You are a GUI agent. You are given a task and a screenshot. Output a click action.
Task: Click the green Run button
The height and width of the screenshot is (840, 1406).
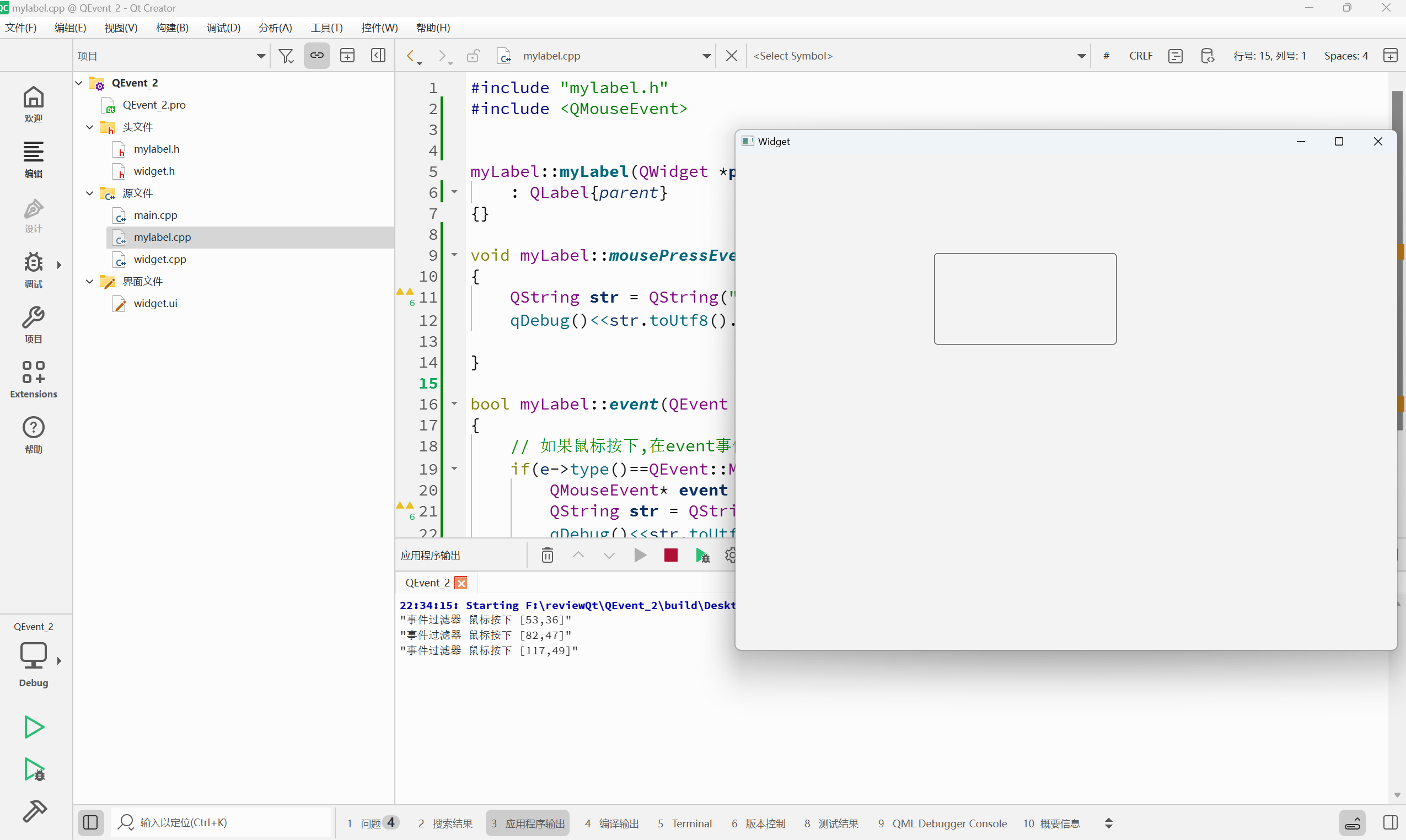[x=34, y=727]
